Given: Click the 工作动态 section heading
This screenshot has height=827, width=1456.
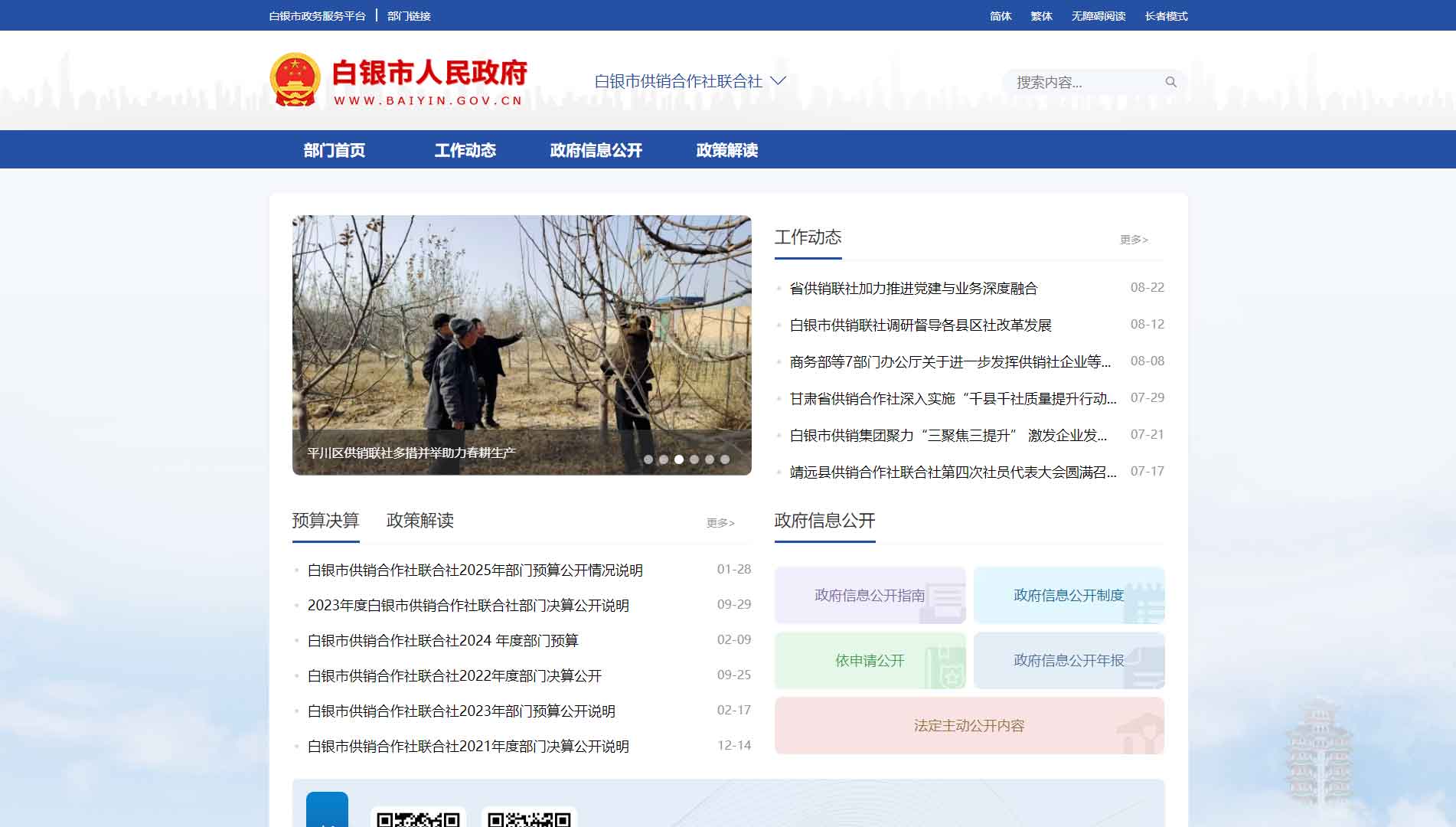Looking at the screenshot, I should (x=808, y=237).
